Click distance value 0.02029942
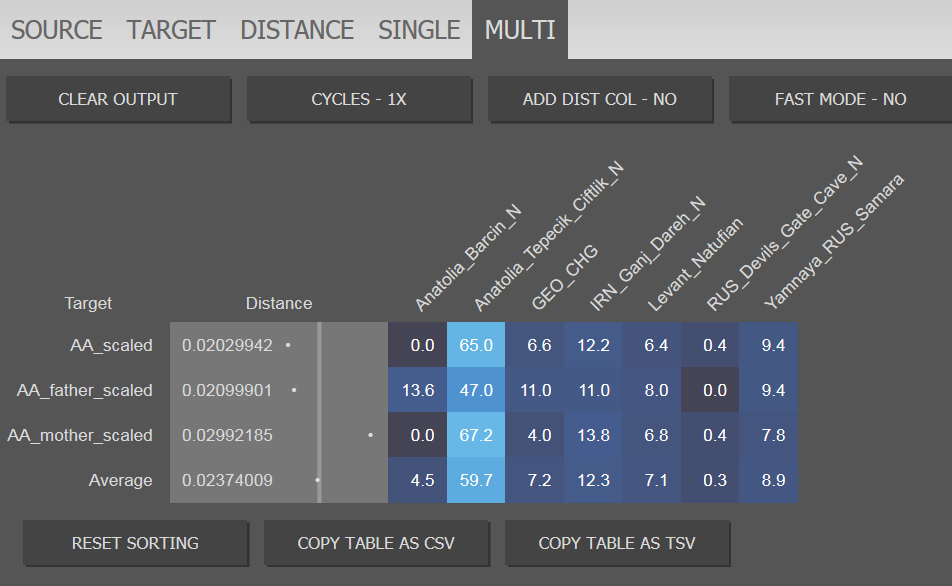 tap(227, 345)
